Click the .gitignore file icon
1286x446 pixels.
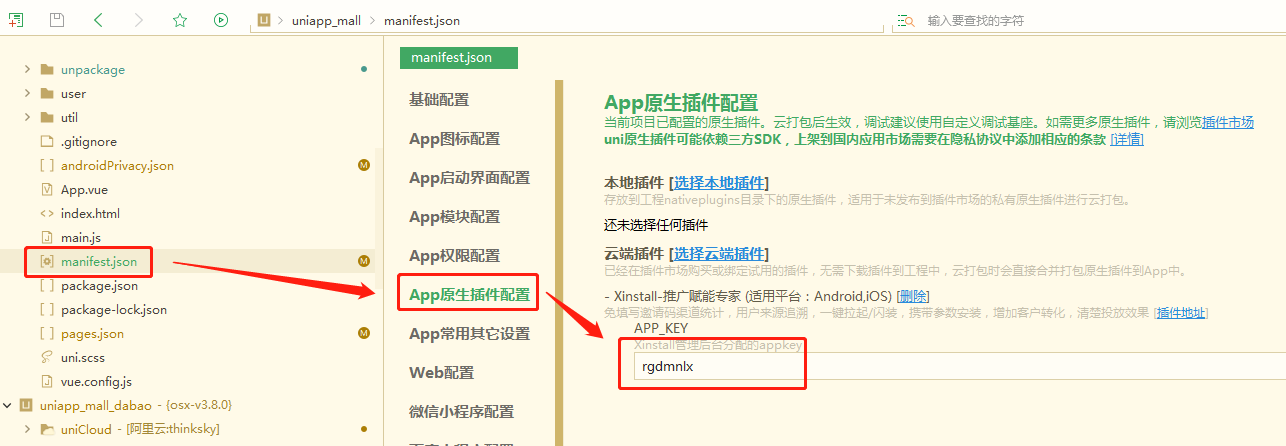[46, 142]
